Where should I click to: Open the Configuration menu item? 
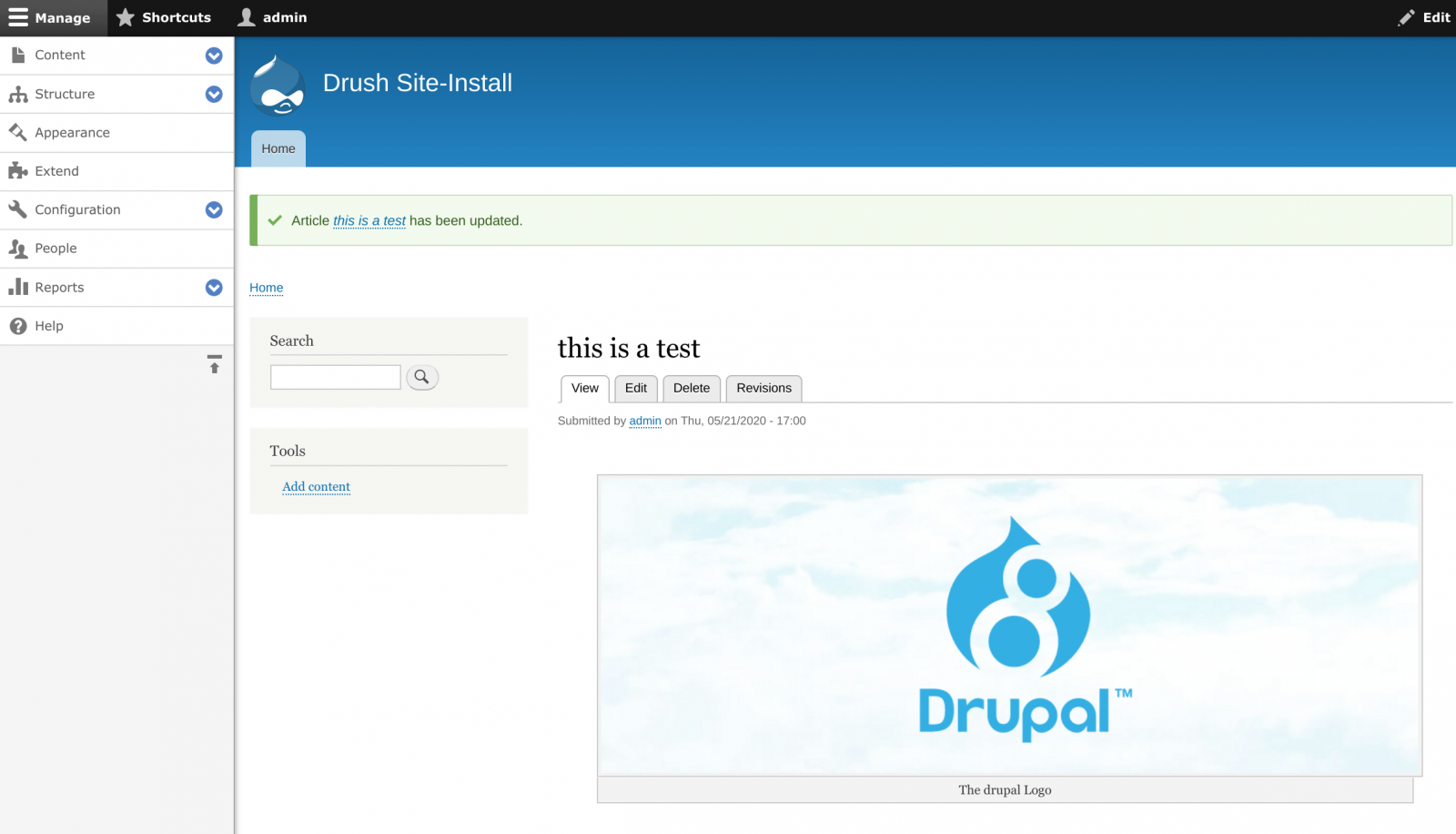click(x=77, y=209)
